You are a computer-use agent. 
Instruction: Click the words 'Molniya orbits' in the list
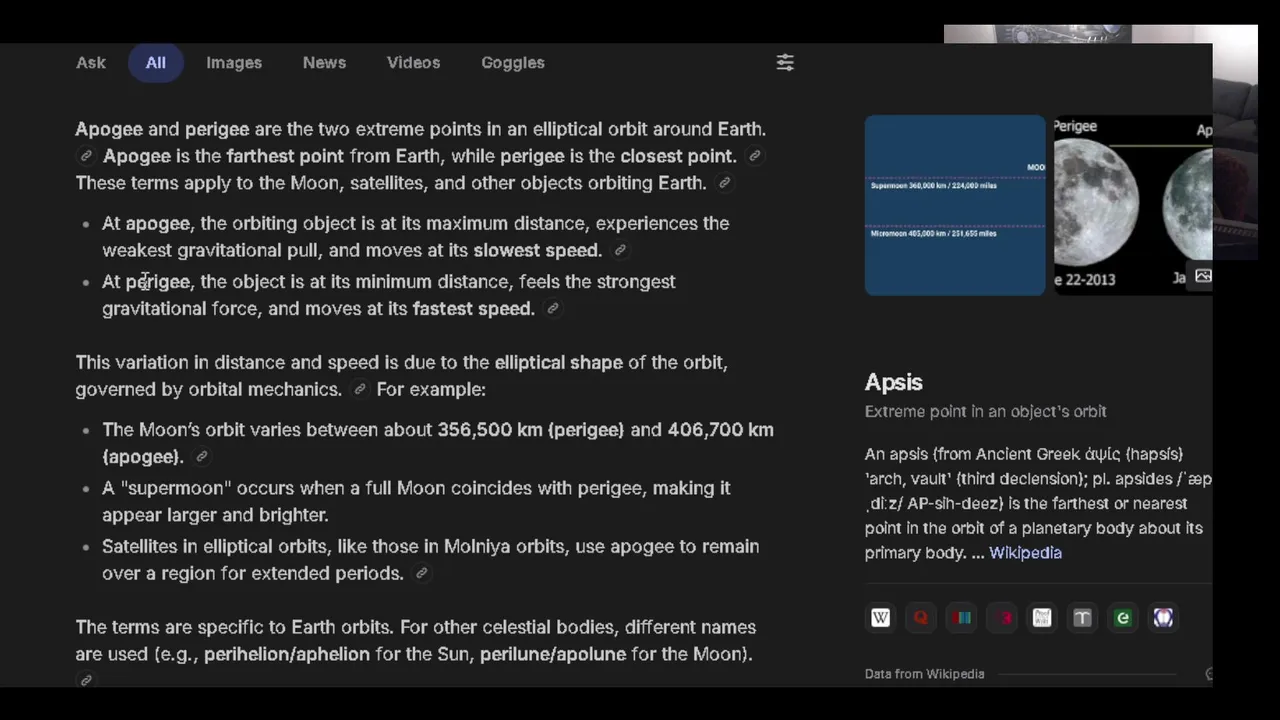505,547
